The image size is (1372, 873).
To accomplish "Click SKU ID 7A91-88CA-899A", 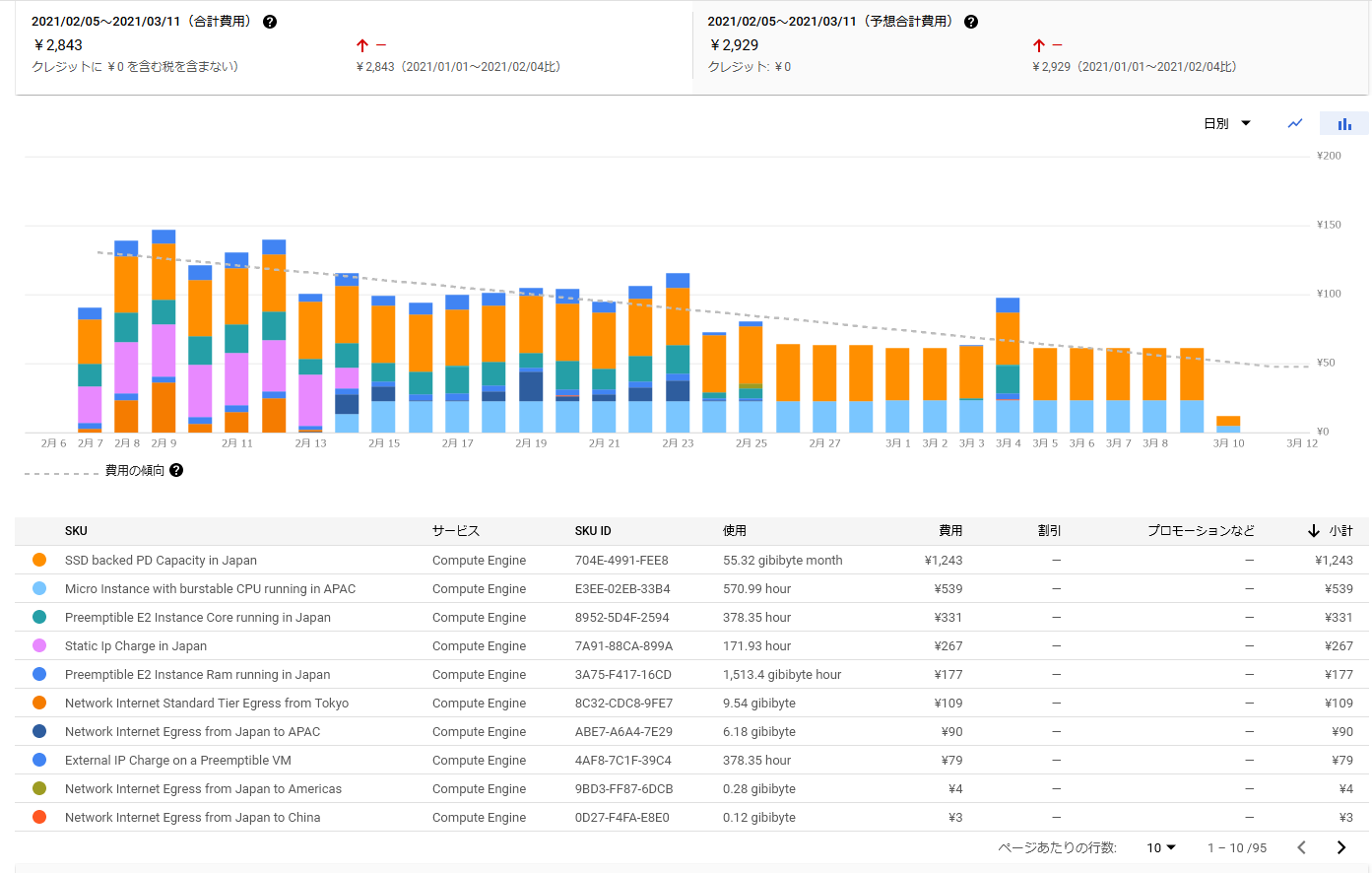I will point(624,645).
